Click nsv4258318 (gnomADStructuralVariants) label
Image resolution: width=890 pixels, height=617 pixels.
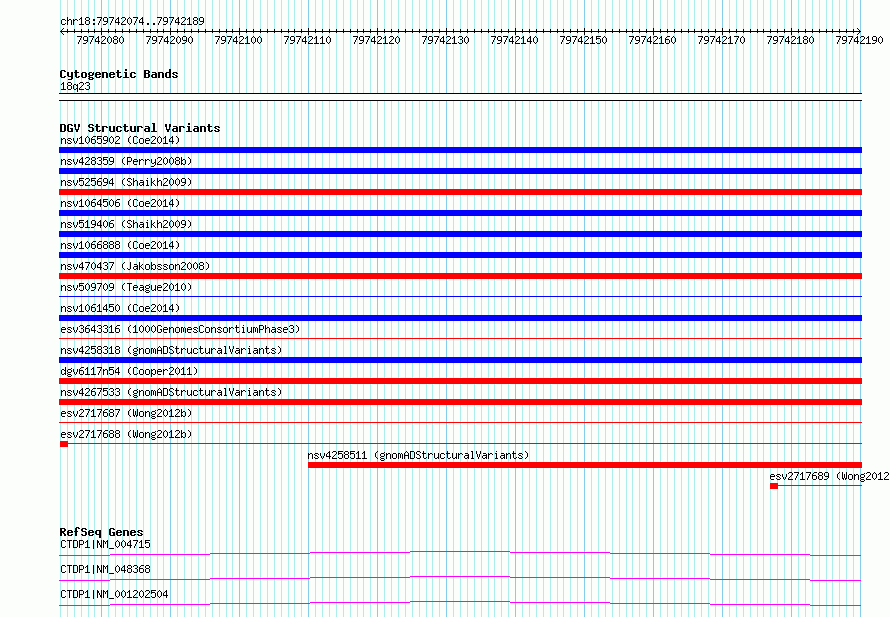click(x=171, y=350)
